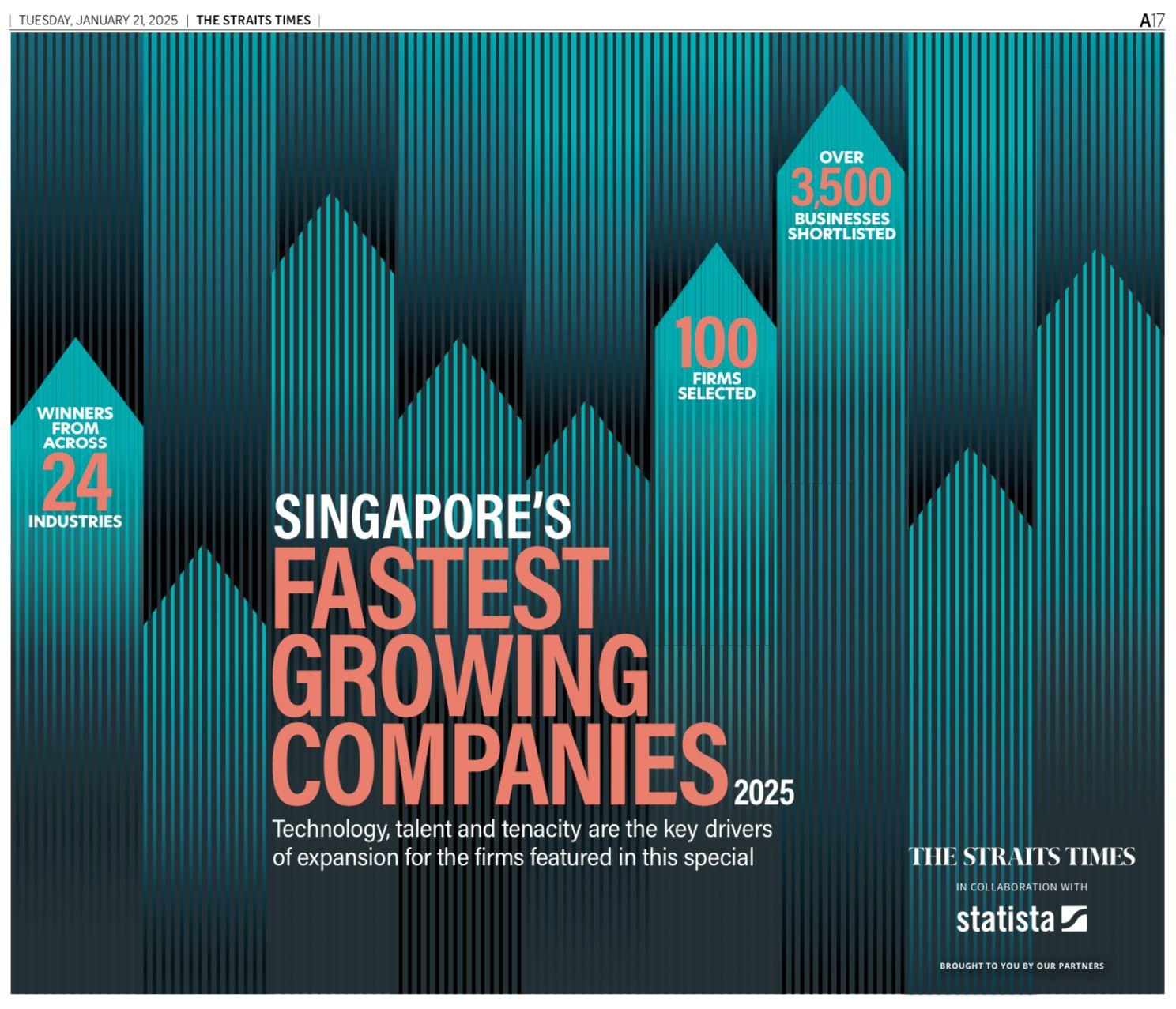Click the salmon '3,500' figure
The height and width of the screenshot is (1009, 1176).
tap(841, 189)
